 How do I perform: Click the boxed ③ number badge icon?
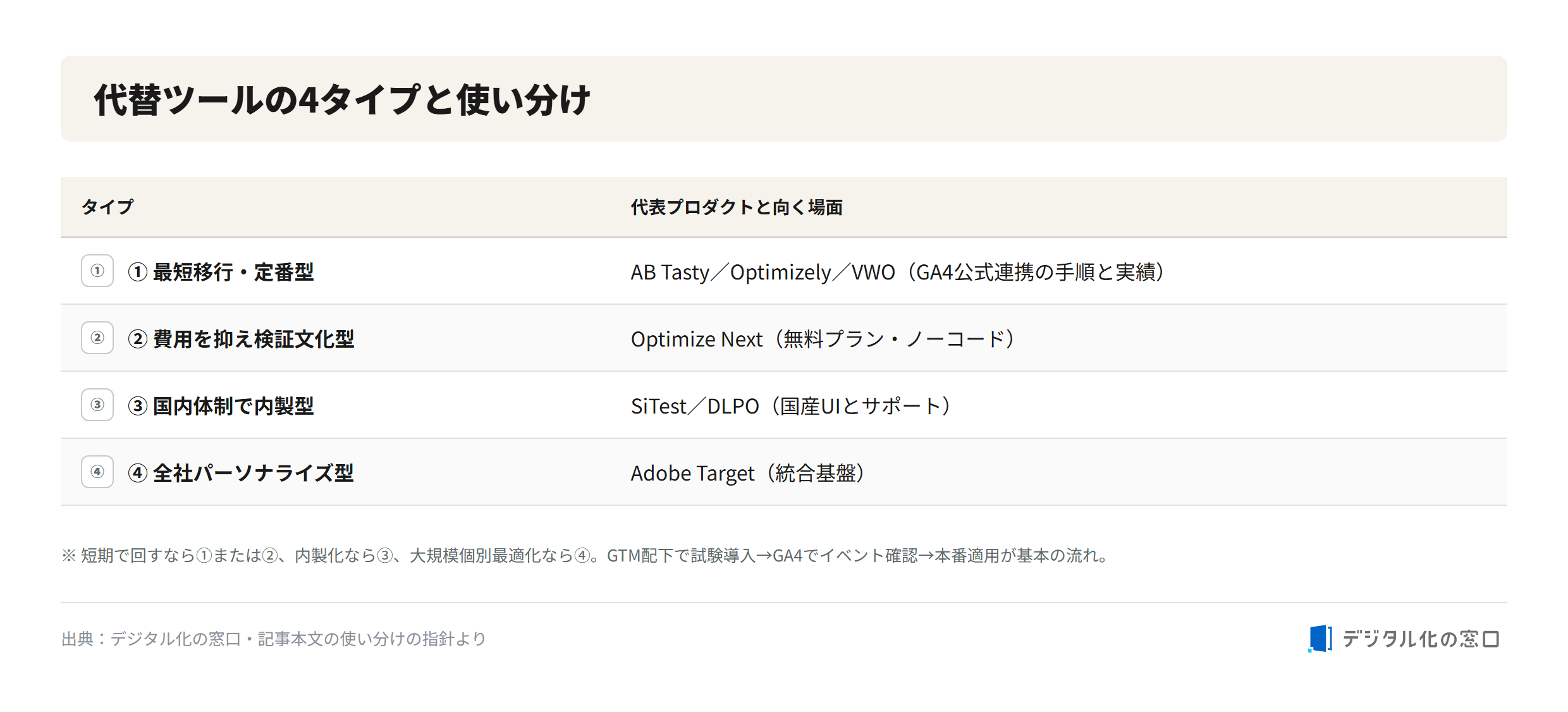(x=97, y=405)
